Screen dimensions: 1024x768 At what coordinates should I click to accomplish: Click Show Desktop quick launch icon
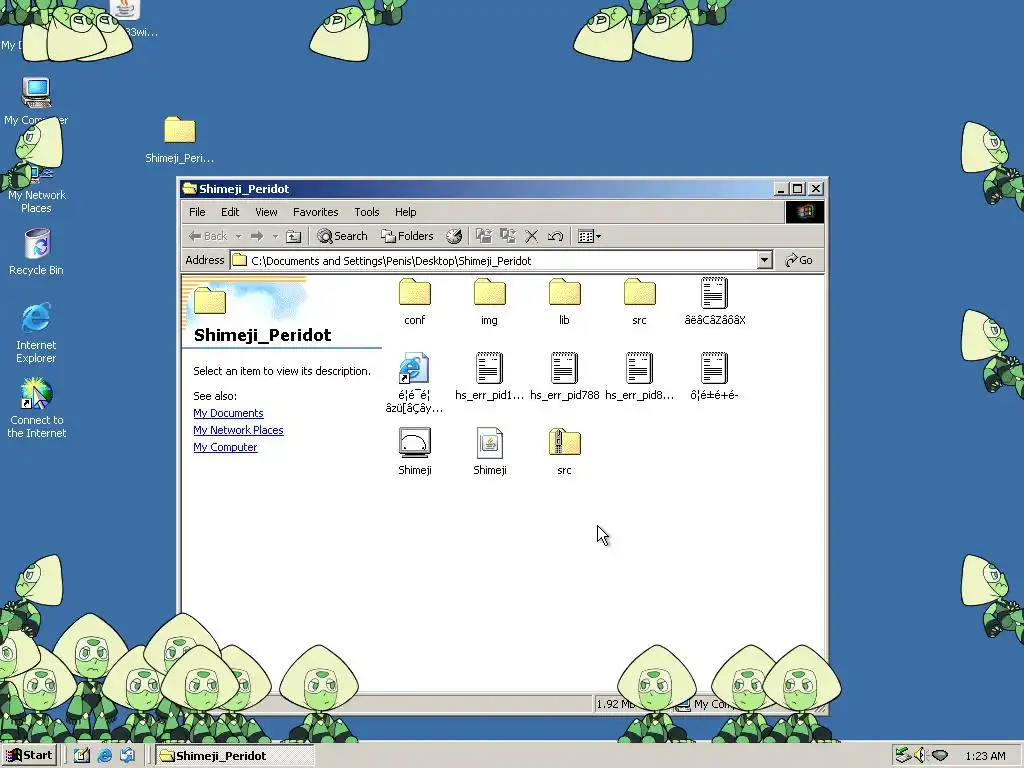click(x=82, y=756)
